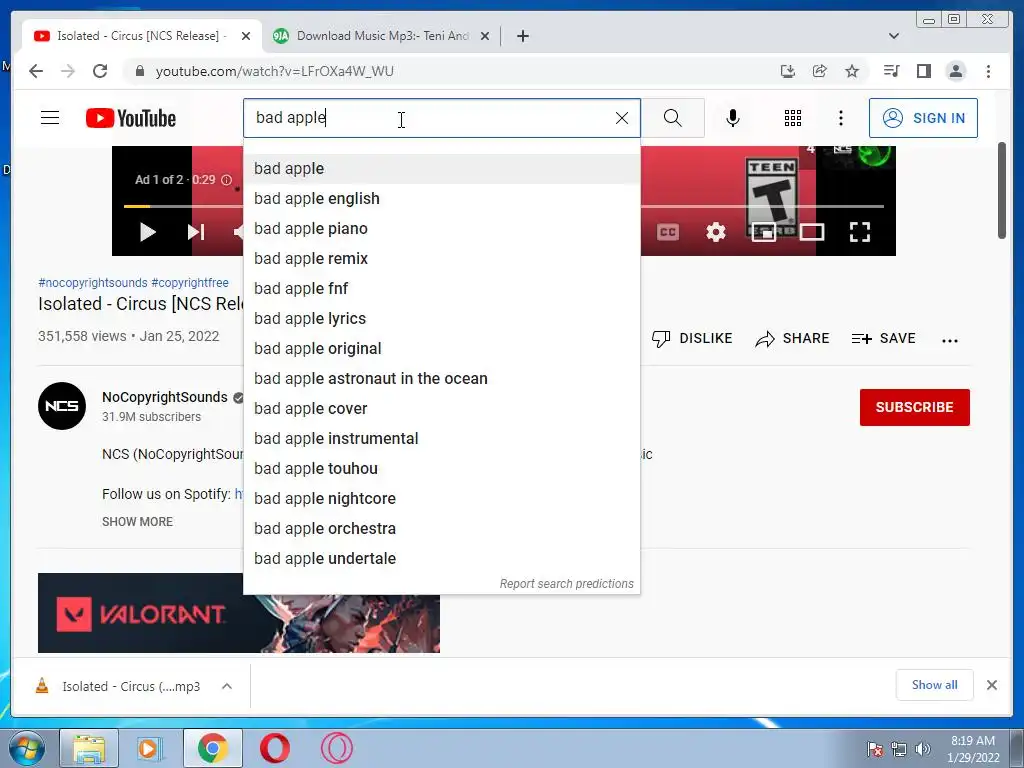Screen dimensions: 1024x768
Task: Select suggestion 'bad apple fnf'
Action: 441,289
